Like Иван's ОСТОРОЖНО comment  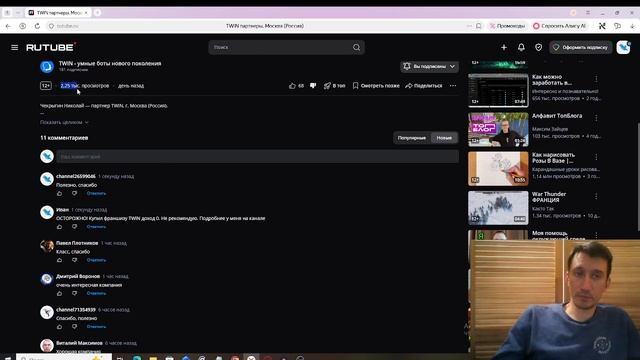[60, 227]
